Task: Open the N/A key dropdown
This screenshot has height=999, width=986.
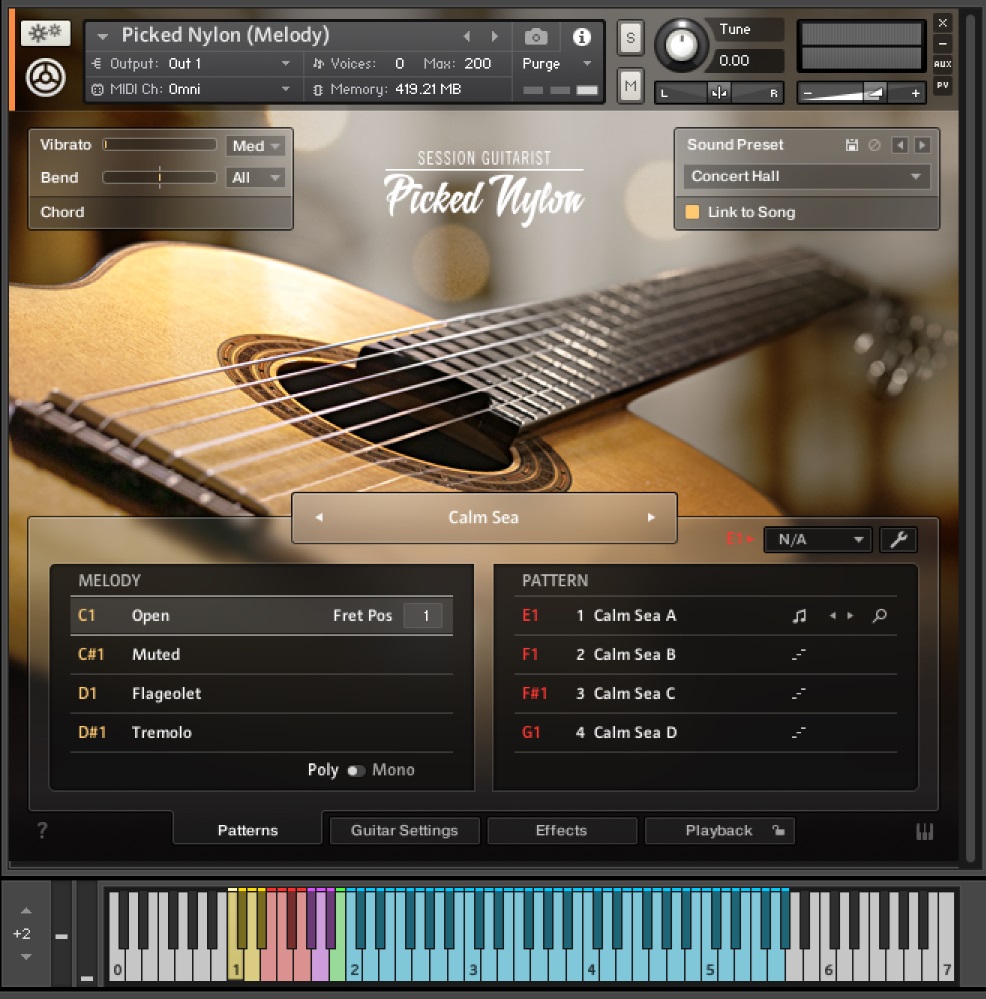Action: 818,540
